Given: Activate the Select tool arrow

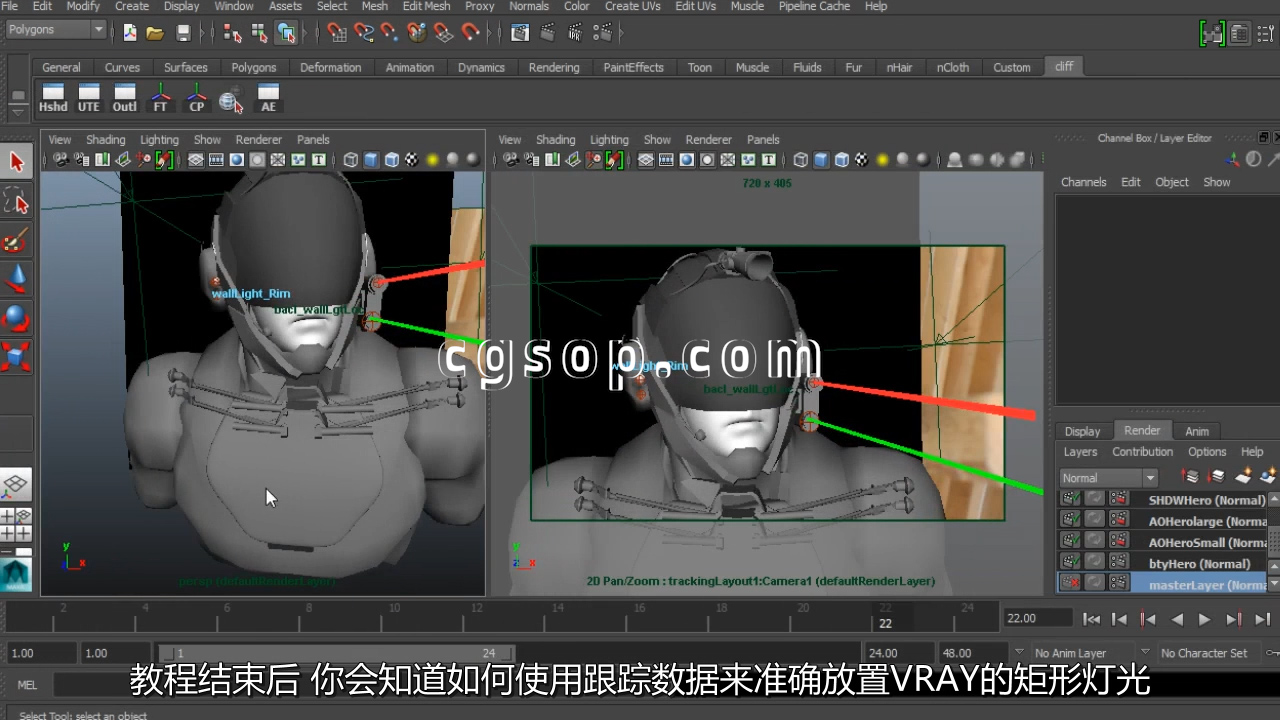Looking at the screenshot, I should coord(16,161).
